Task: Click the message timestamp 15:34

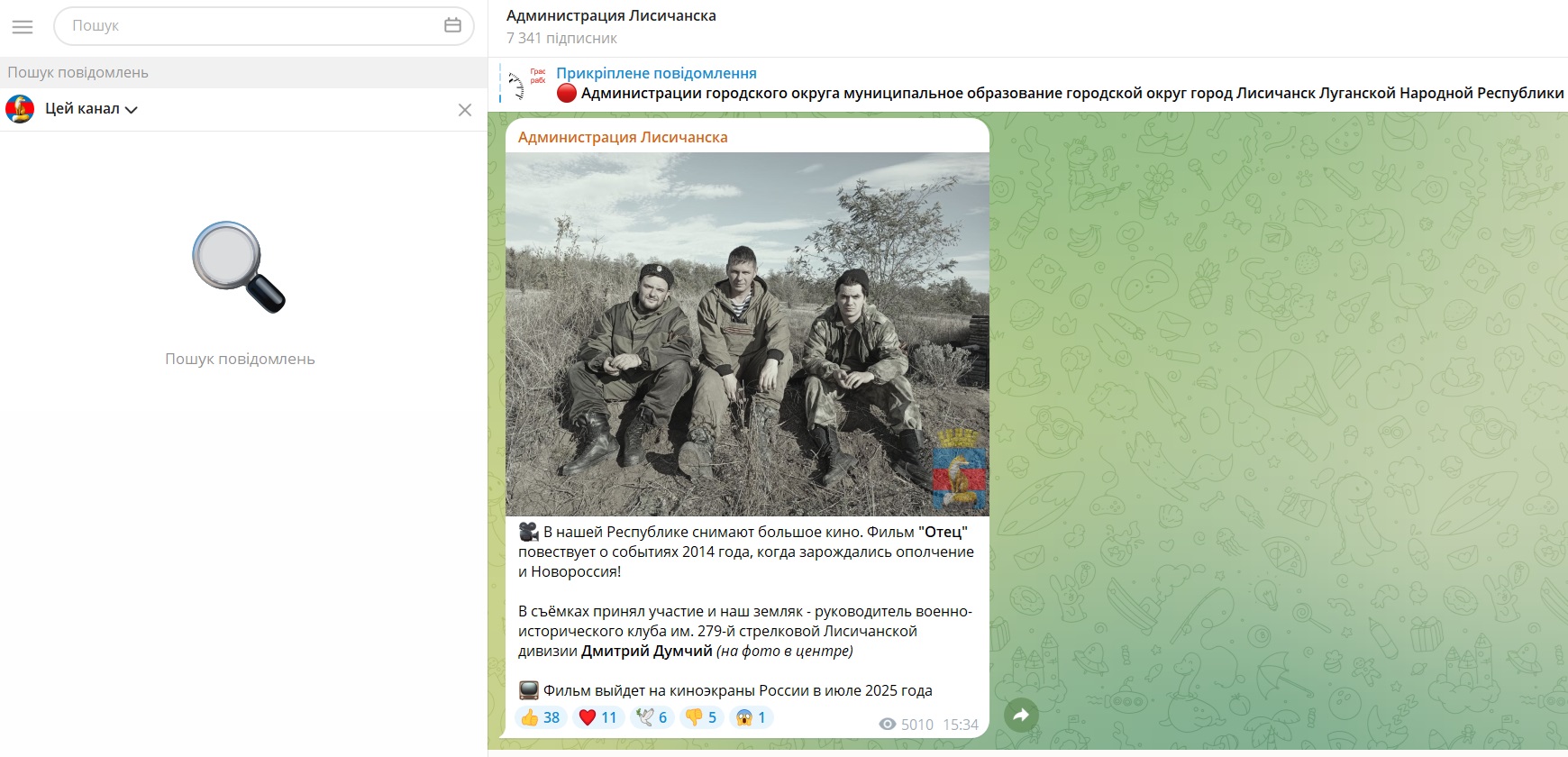Action: pyautogui.click(x=961, y=725)
